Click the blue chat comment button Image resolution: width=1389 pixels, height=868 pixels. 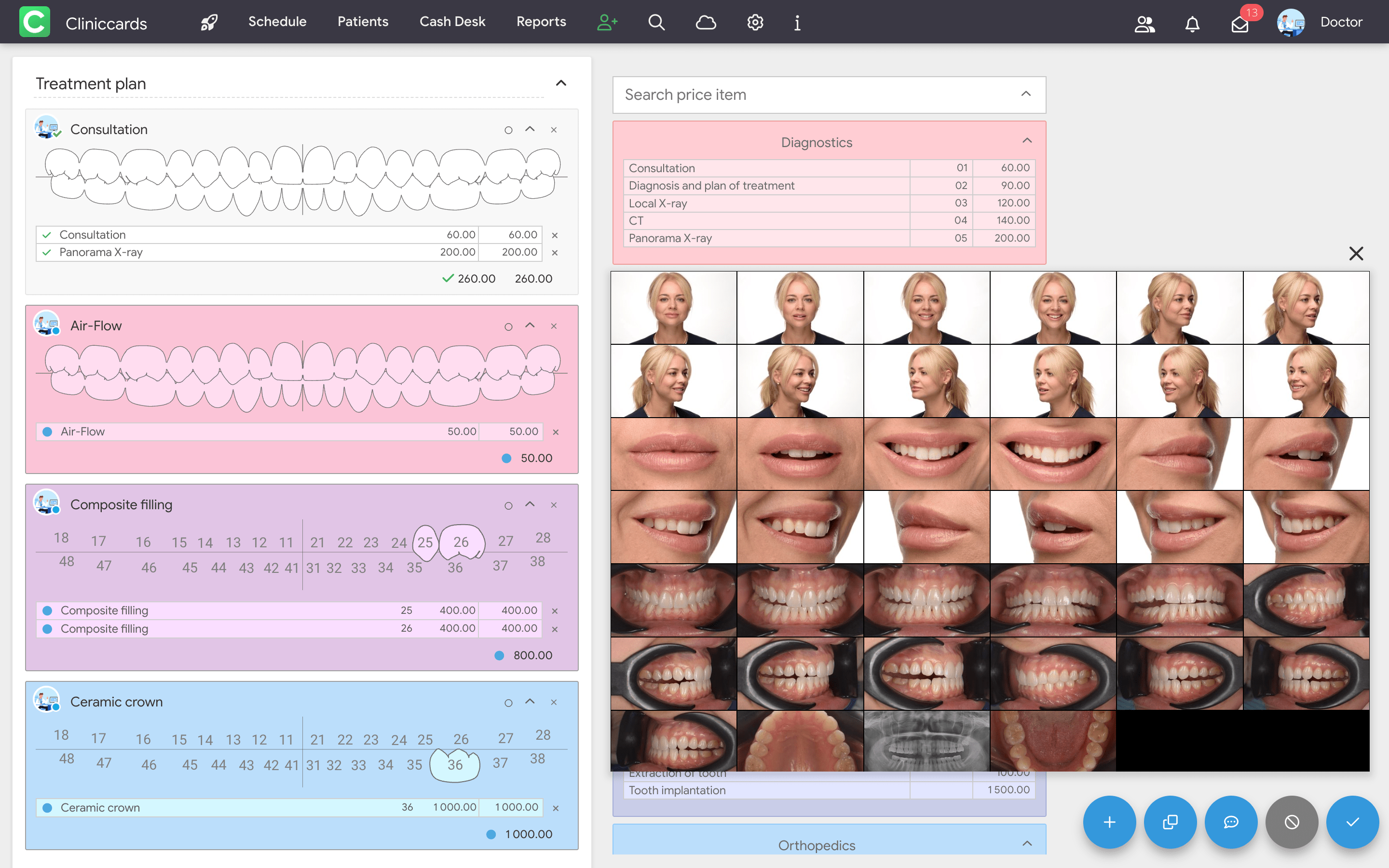tap(1231, 822)
